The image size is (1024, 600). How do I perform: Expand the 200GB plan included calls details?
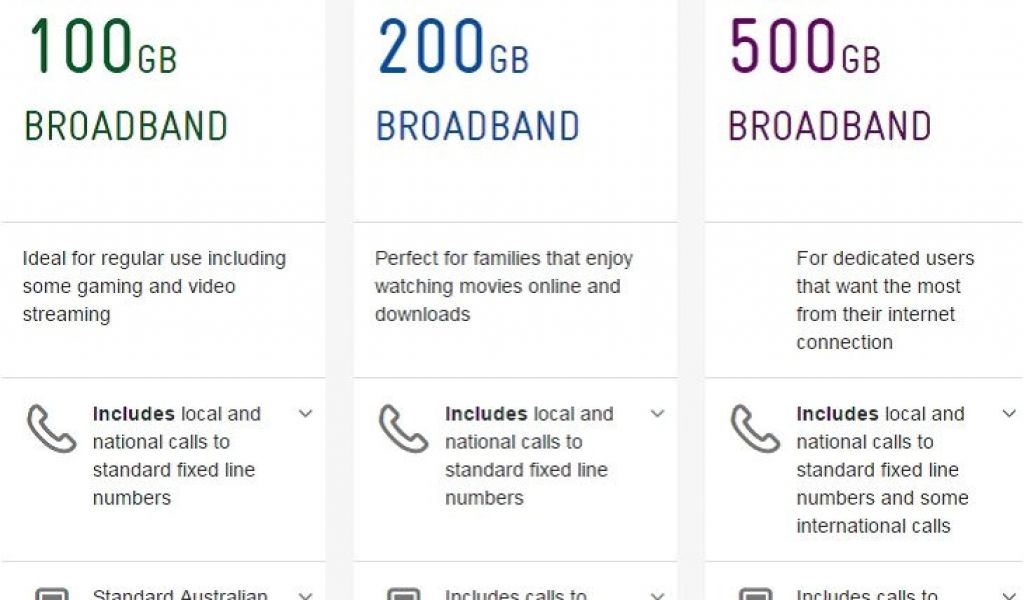pos(657,414)
